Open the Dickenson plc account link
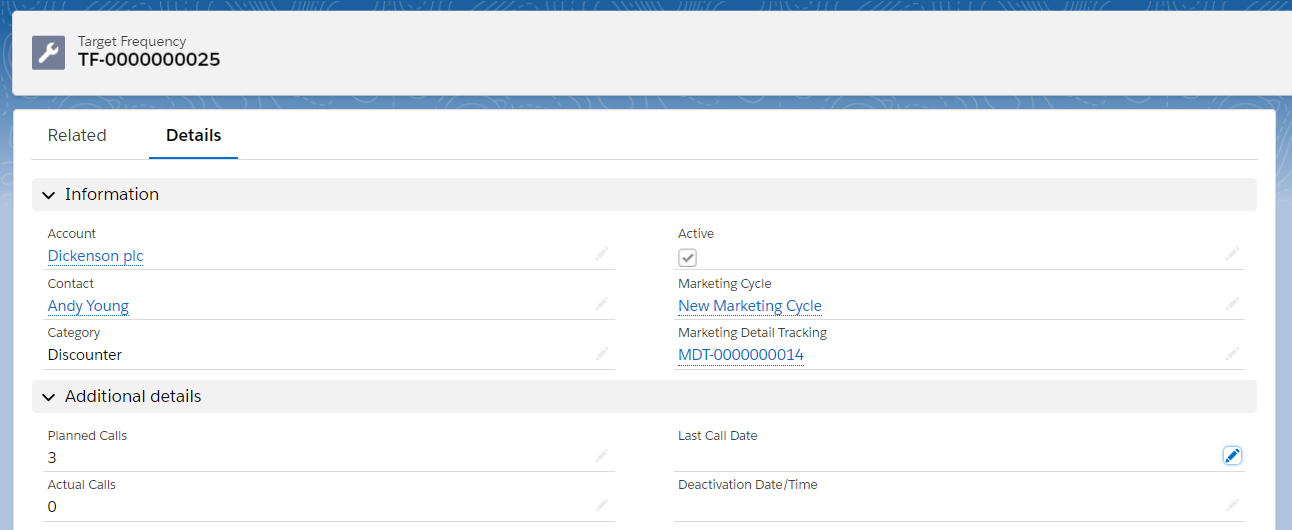This screenshot has width=1292, height=530. pos(96,256)
